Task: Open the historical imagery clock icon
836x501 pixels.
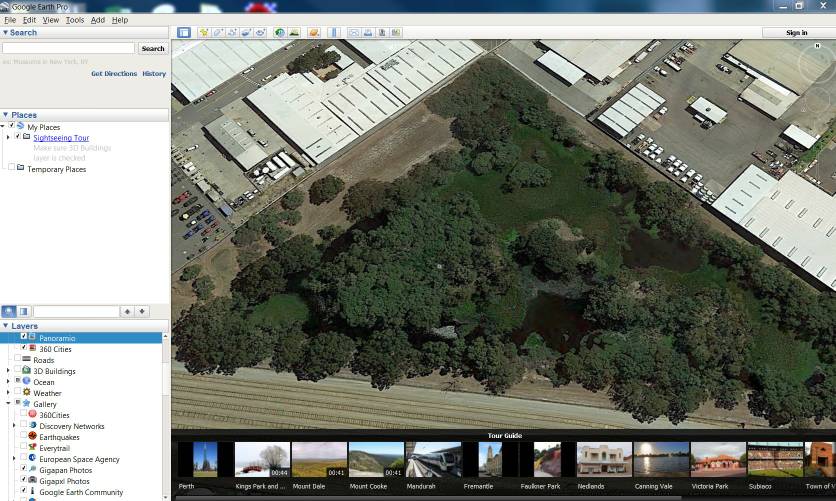Action: [279, 33]
